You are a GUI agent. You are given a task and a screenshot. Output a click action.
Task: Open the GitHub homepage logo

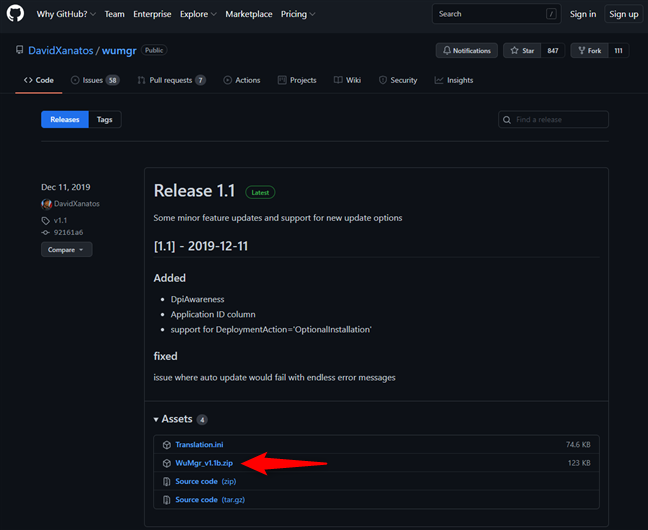(x=15, y=14)
